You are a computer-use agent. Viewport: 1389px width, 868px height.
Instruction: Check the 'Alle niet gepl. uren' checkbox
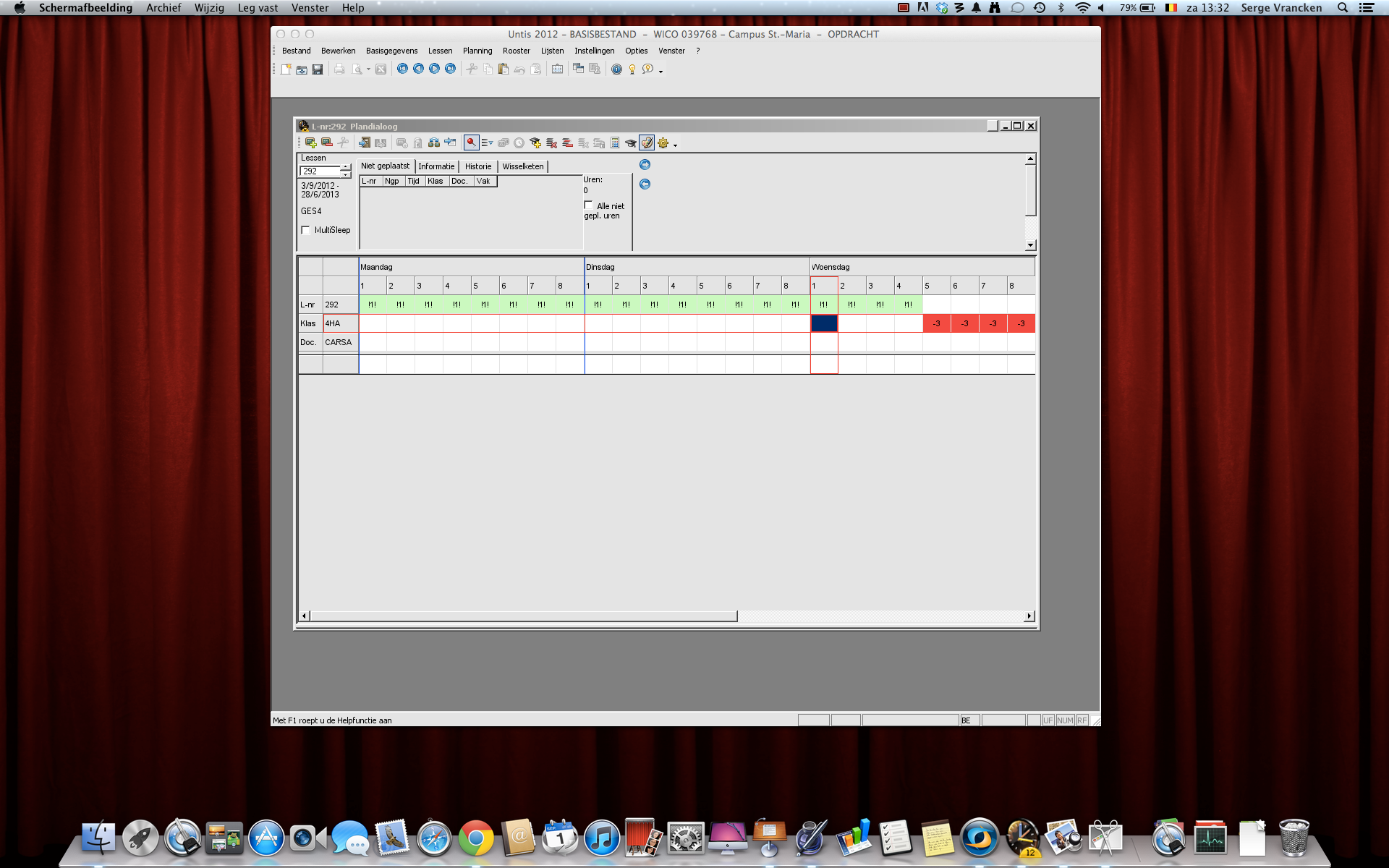tap(589, 205)
